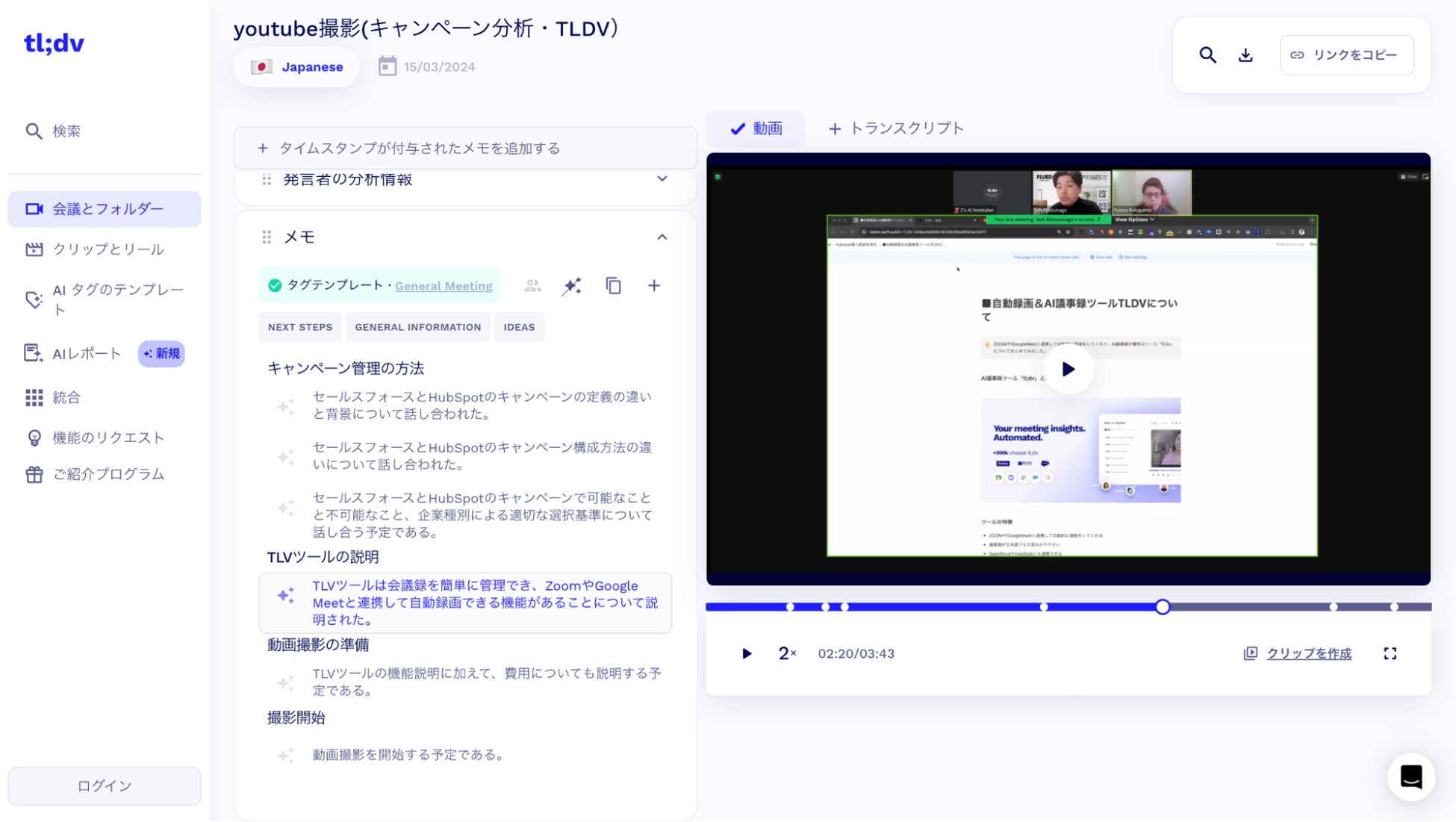Enter fullscreen video mode
This screenshot has height=822, width=1456.
coord(1390,653)
